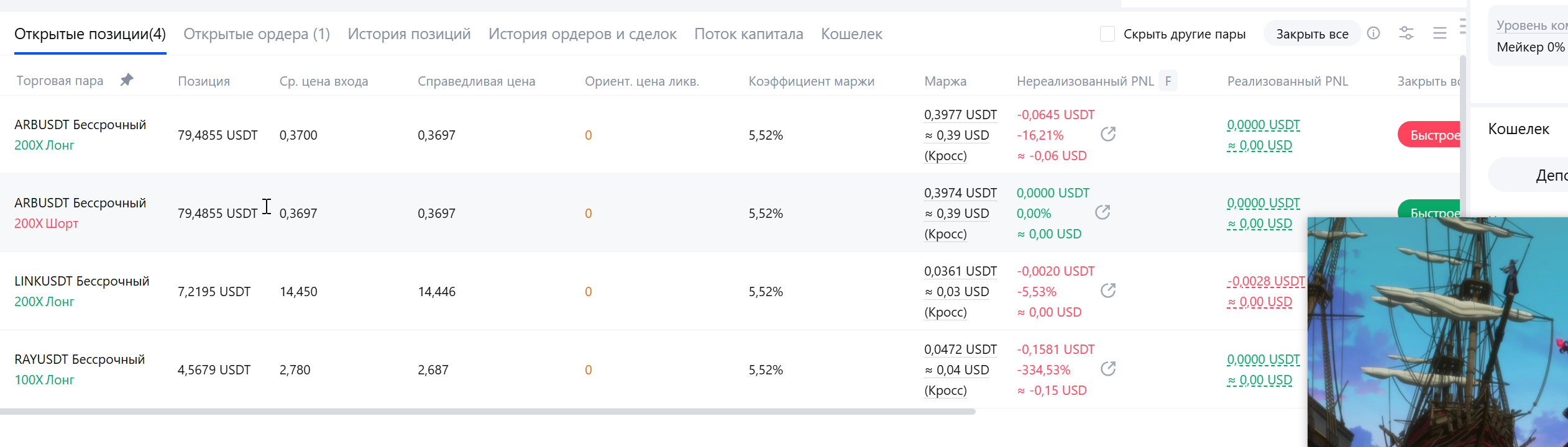Viewport: 1568px width, 447px height.
Task: Open positions filter settings icon
Action: pyautogui.click(x=1406, y=33)
